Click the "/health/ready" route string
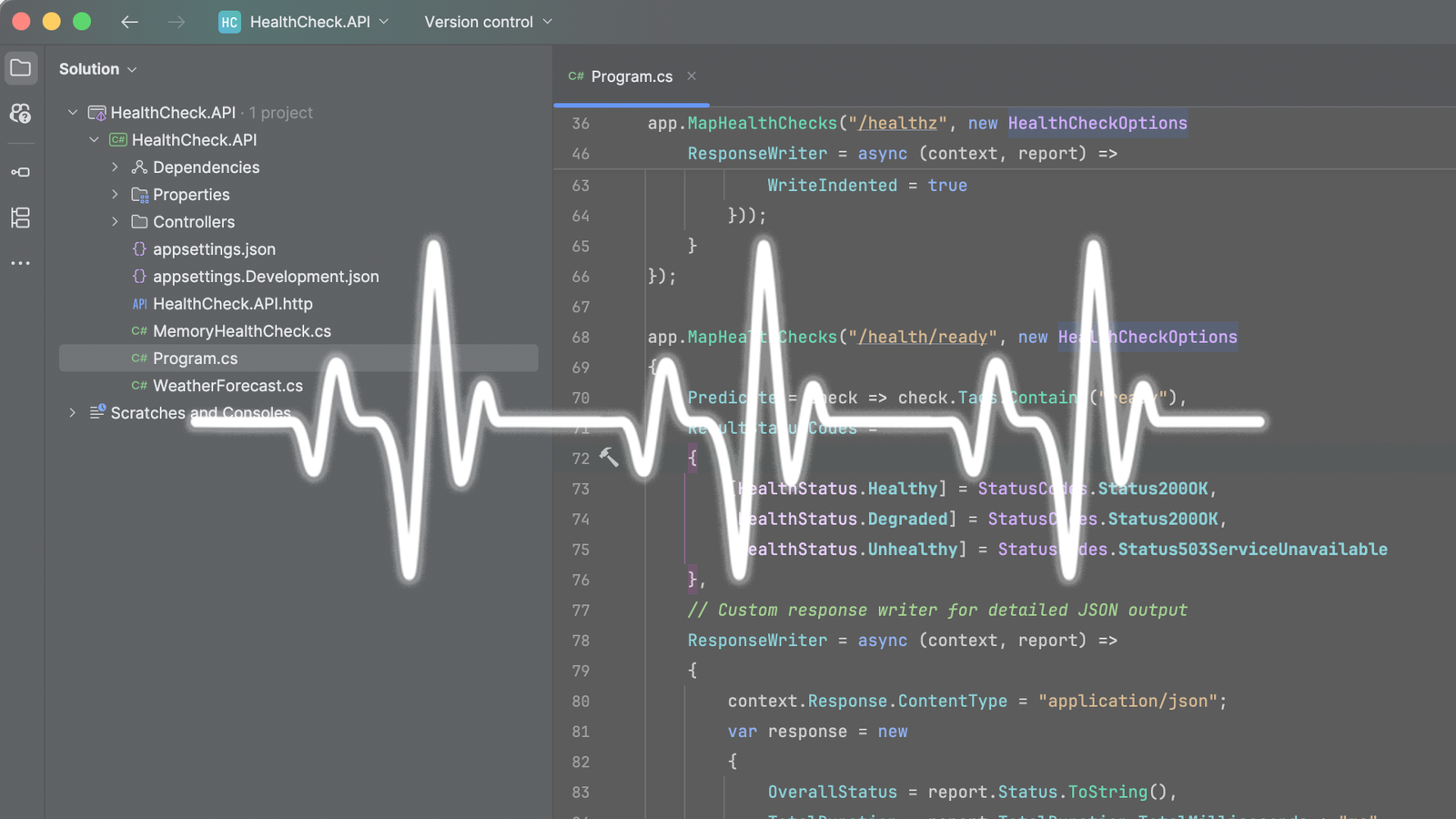Screen dimensions: 1456x819 pyautogui.click(x=923, y=337)
